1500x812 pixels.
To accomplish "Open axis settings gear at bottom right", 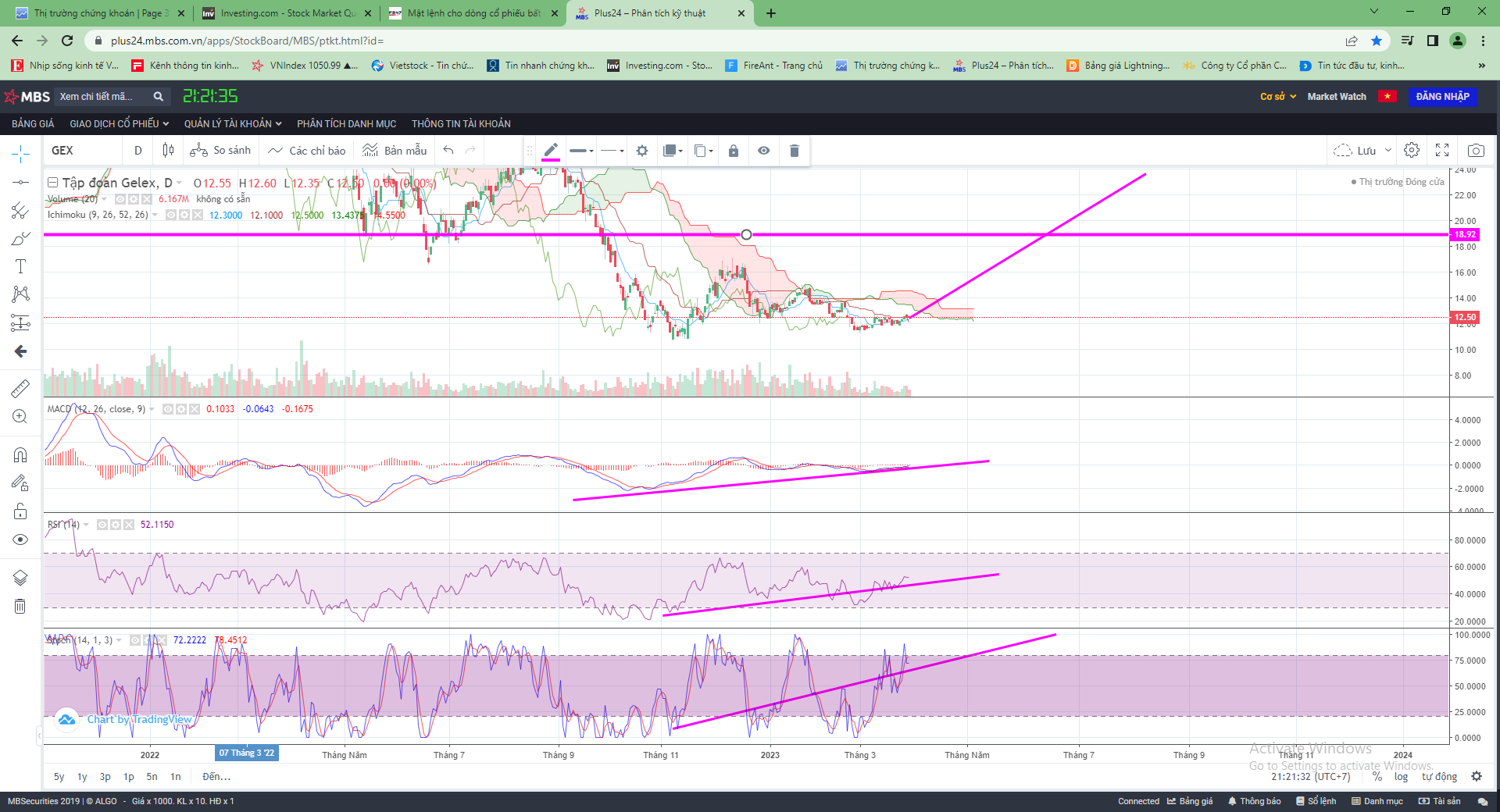I will 1477,776.
